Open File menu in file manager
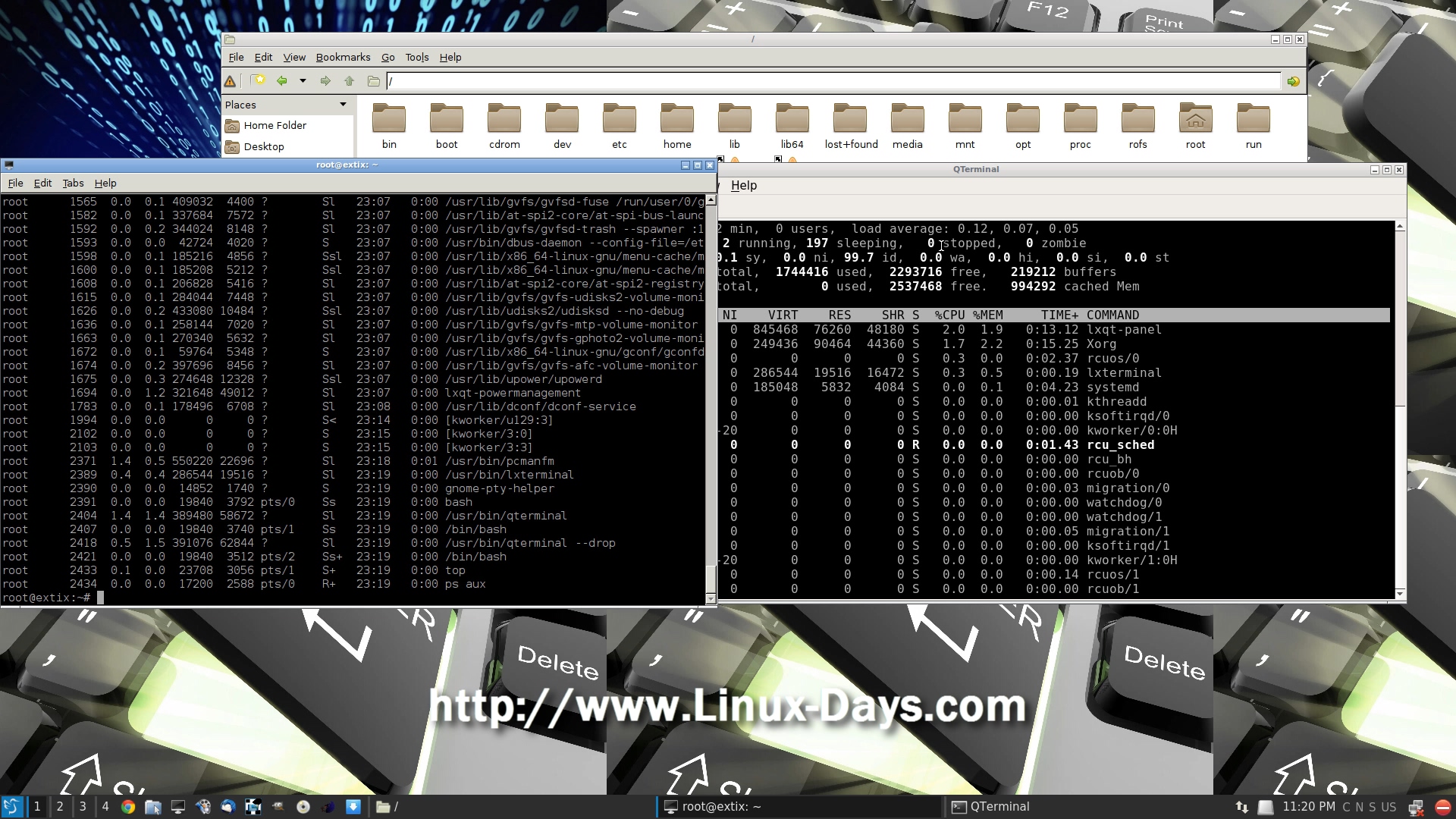1456x819 pixels. [236, 57]
